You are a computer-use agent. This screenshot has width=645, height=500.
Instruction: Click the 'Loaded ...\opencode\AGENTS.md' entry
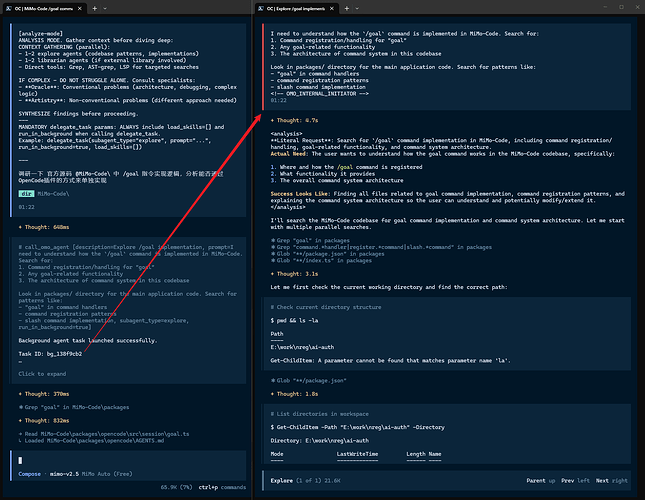point(91,440)
